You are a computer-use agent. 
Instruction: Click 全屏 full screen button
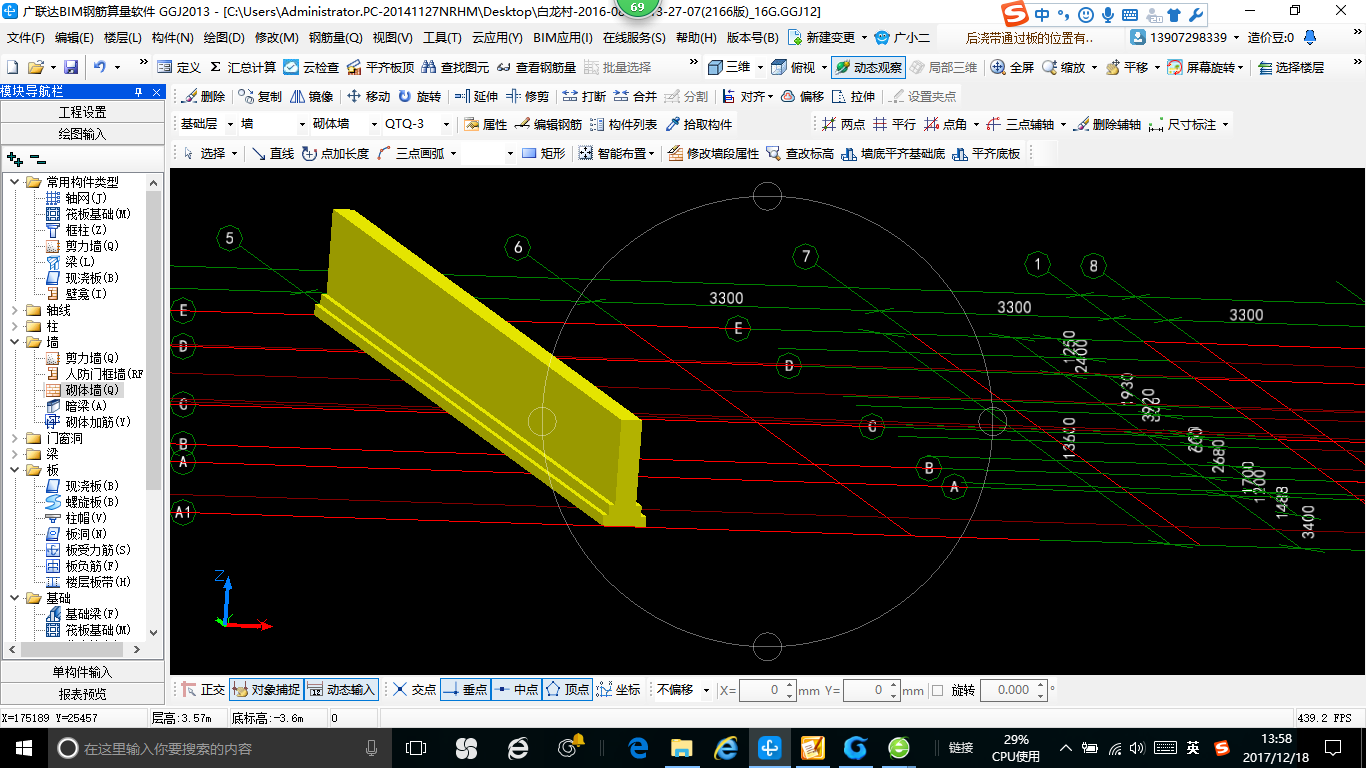pos(1012,67)
